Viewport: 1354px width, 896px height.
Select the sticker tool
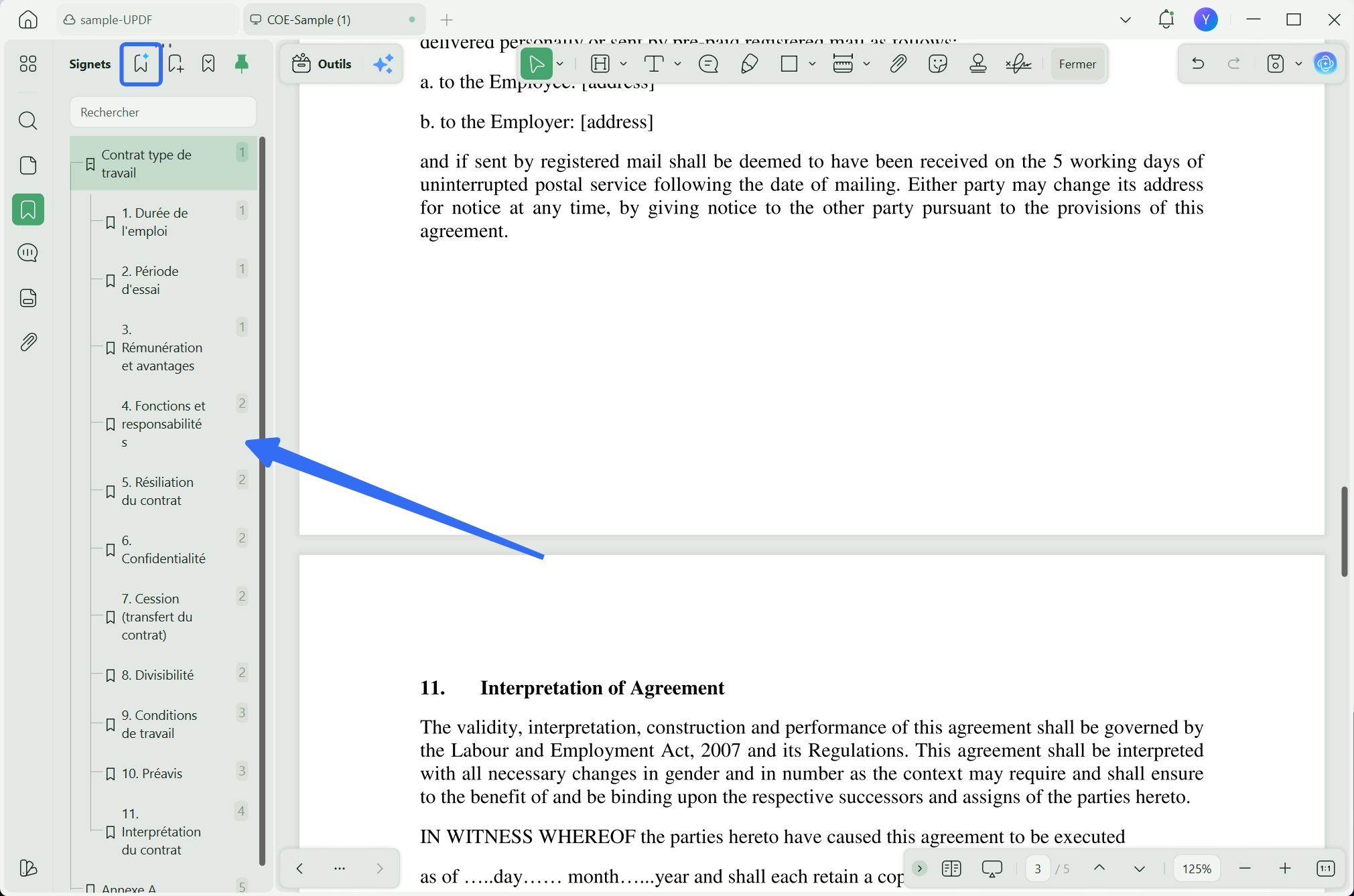point(938,64)
